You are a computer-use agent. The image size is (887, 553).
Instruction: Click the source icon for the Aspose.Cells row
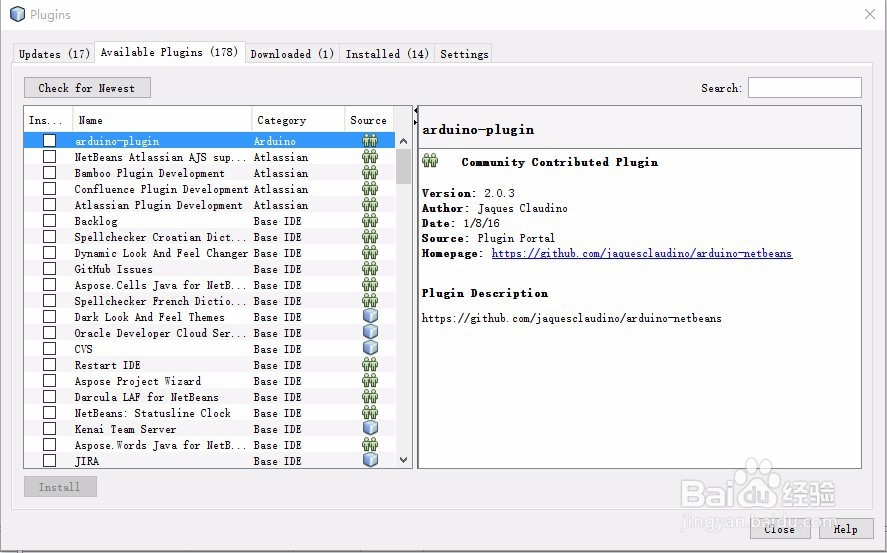point(370,284)
